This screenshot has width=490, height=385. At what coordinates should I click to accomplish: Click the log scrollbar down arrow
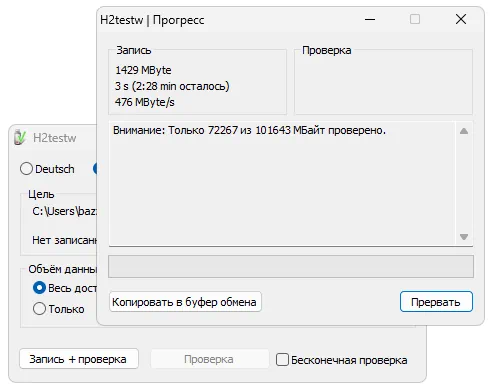pos(464,237)
